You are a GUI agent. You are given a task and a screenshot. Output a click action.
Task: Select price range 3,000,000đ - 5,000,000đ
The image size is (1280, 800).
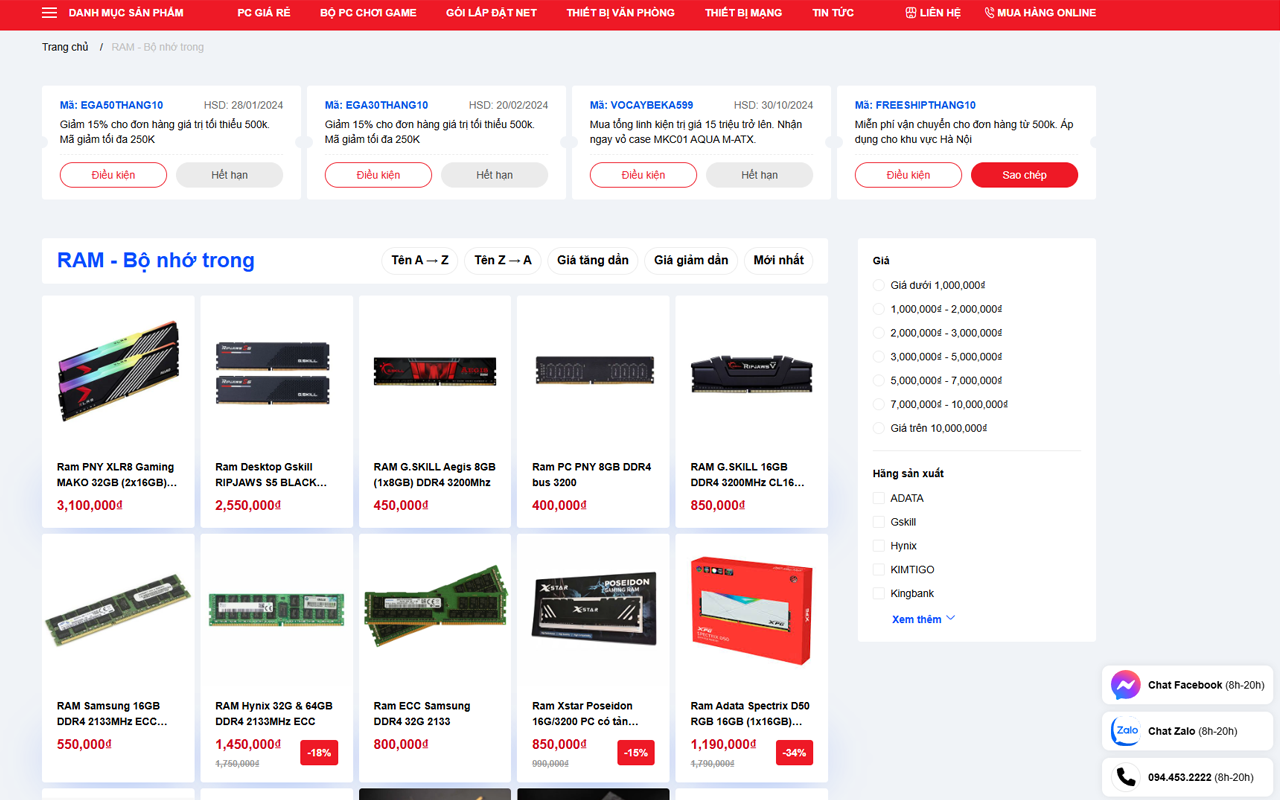coord(879,357)
